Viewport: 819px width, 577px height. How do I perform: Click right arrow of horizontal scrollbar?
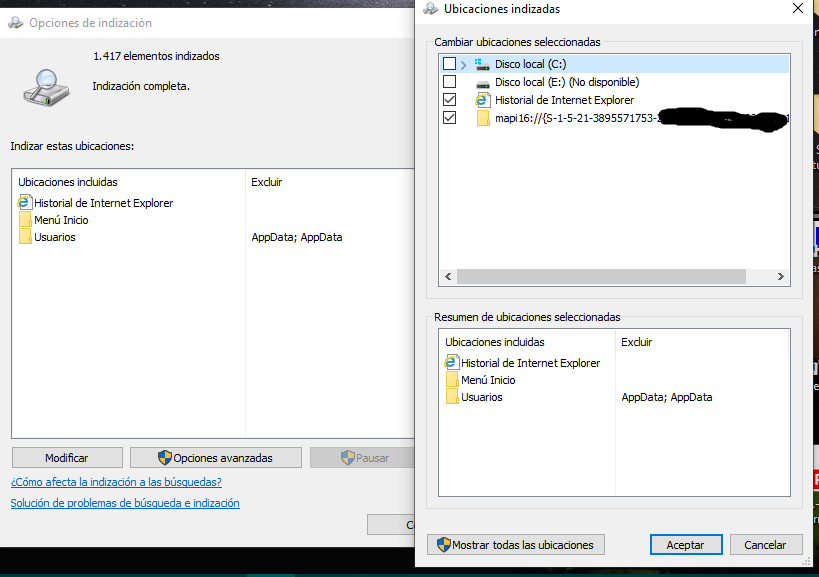tap(780, 276)
